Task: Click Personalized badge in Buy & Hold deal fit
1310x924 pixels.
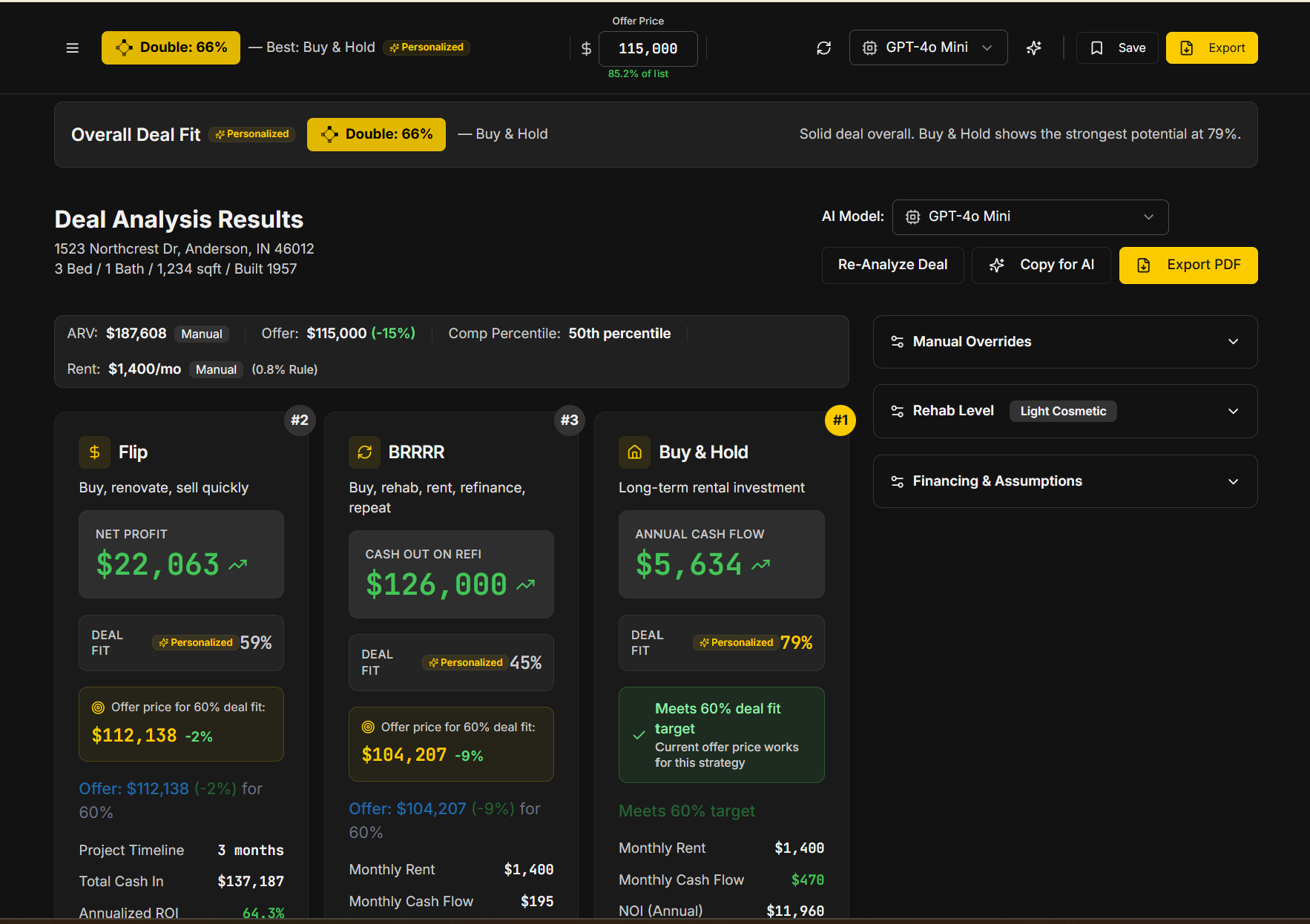Action: [x=737, y=643]
